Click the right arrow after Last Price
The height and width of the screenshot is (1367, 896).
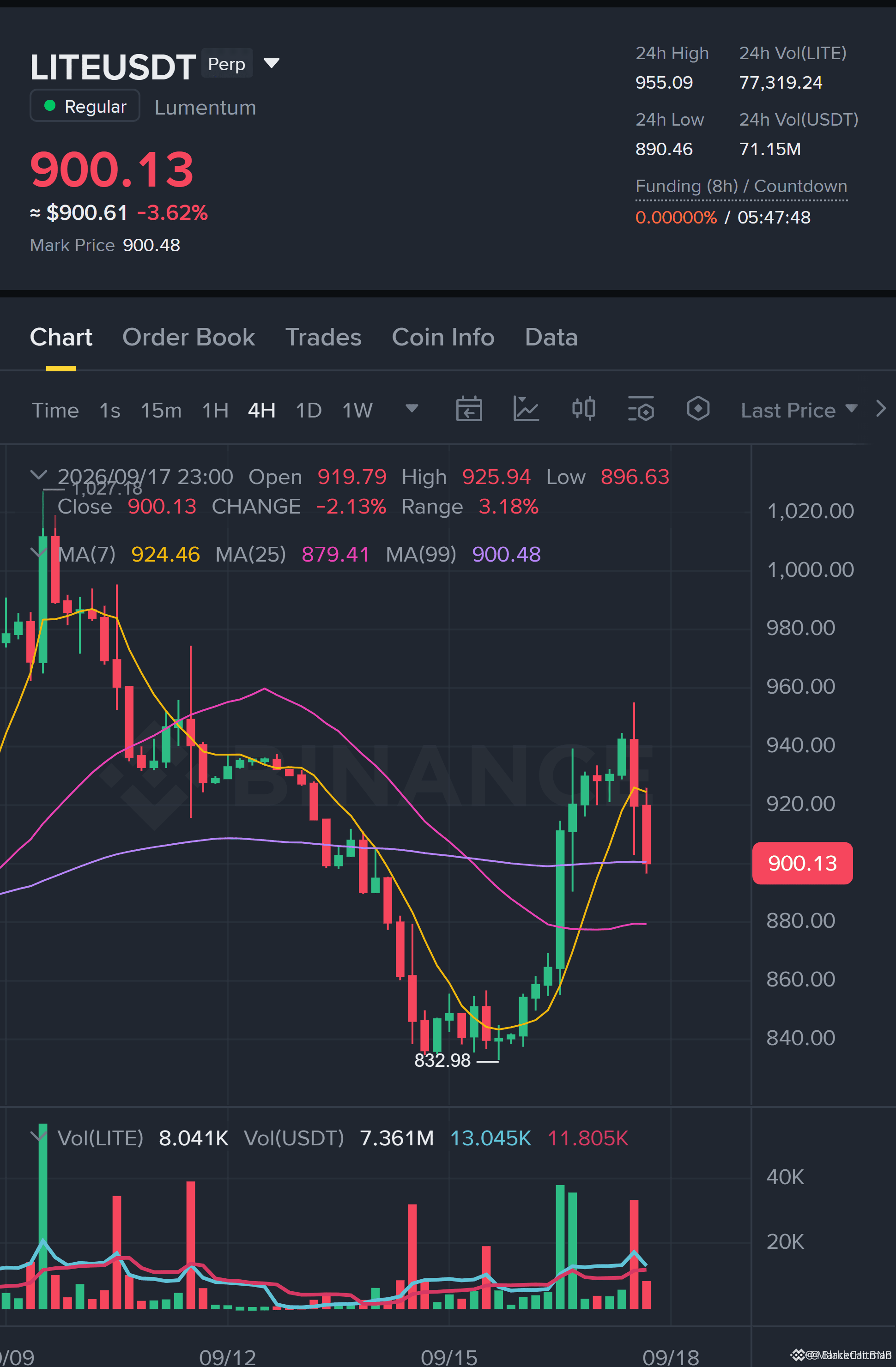point(881,409)
